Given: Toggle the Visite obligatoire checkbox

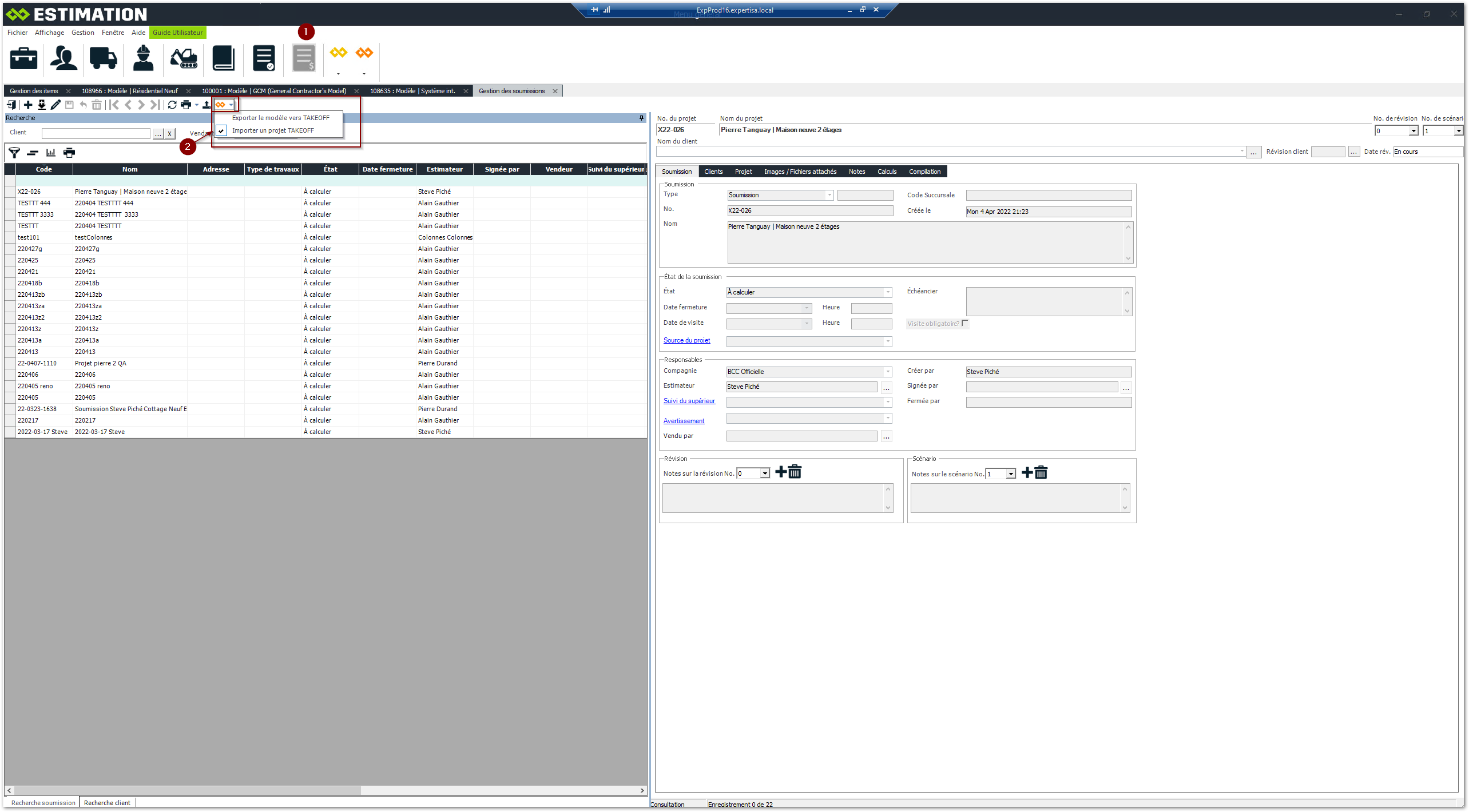Looking at the screenshot, I should [x=965, y=323].
